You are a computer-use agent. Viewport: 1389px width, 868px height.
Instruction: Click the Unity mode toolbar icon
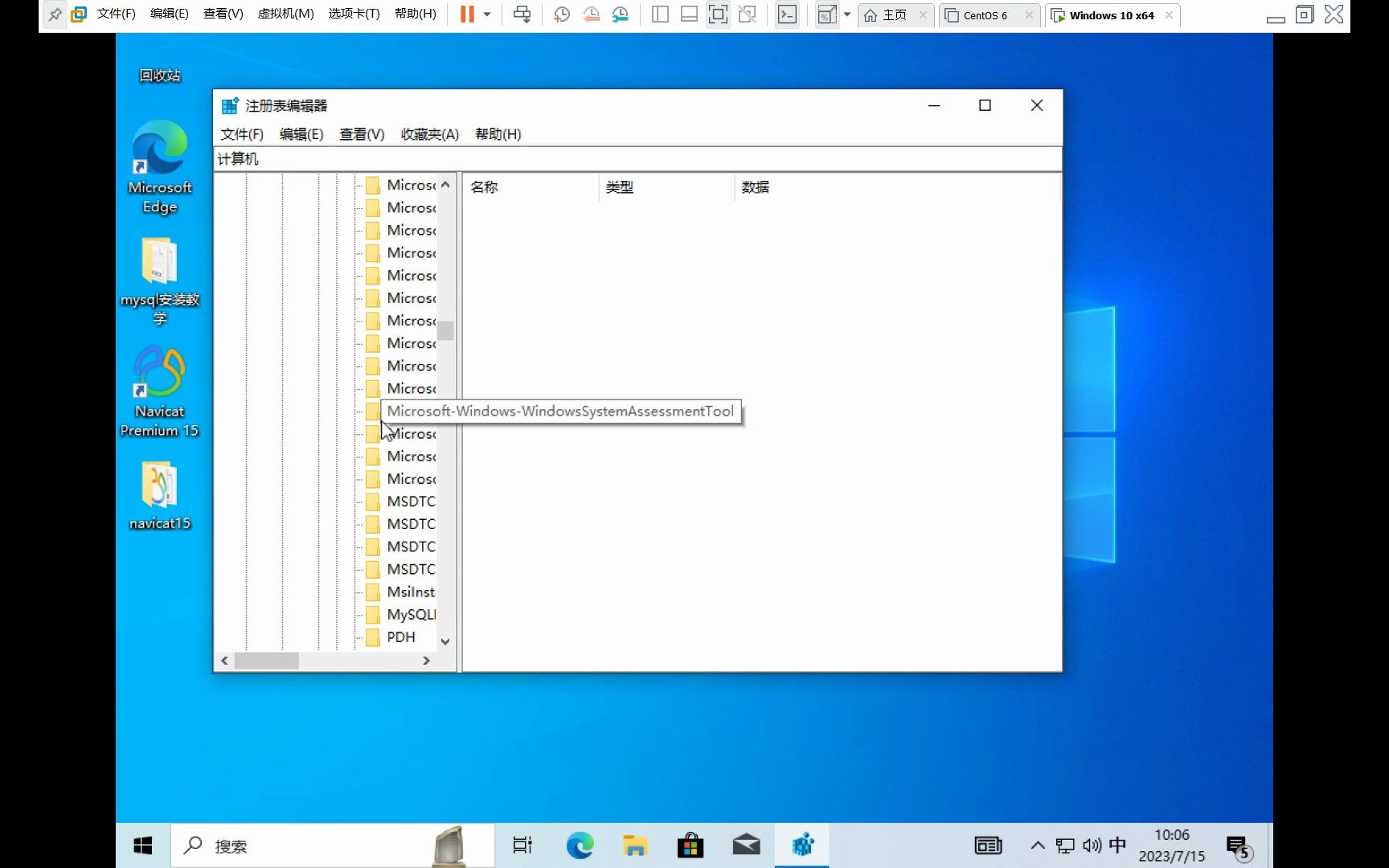pos(748,14)
